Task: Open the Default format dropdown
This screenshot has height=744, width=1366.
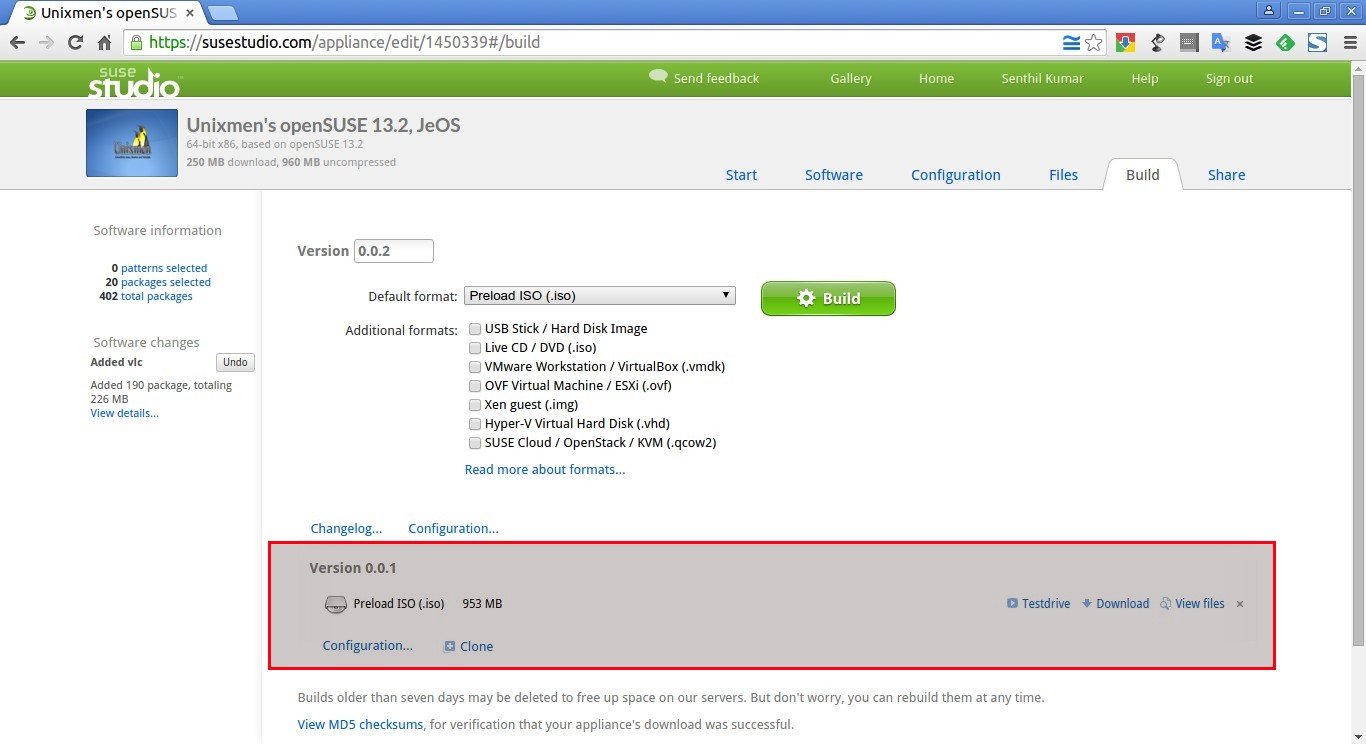Action: (599, 296)
